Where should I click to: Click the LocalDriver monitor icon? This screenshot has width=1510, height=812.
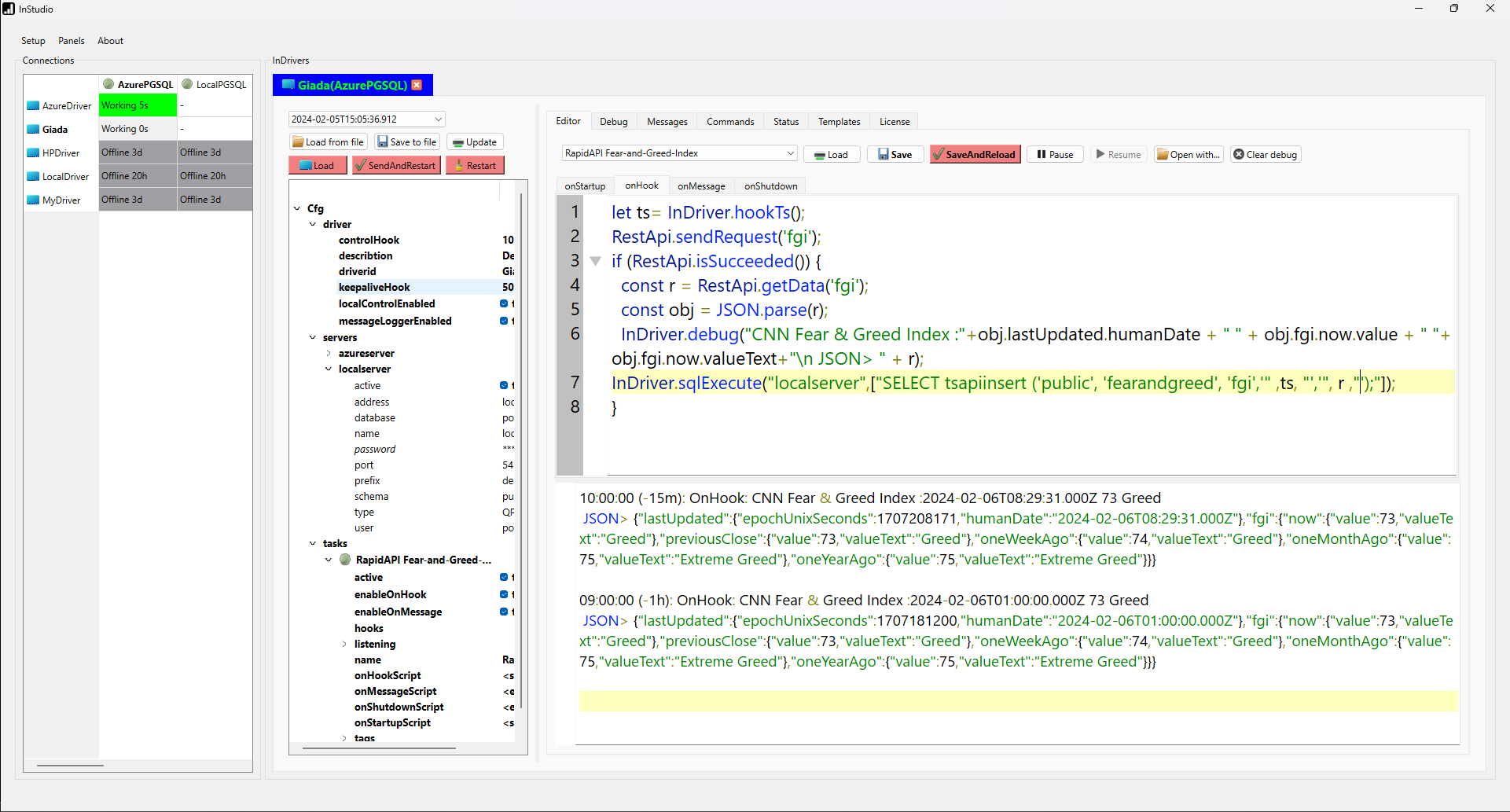click(x=33, y=176)
